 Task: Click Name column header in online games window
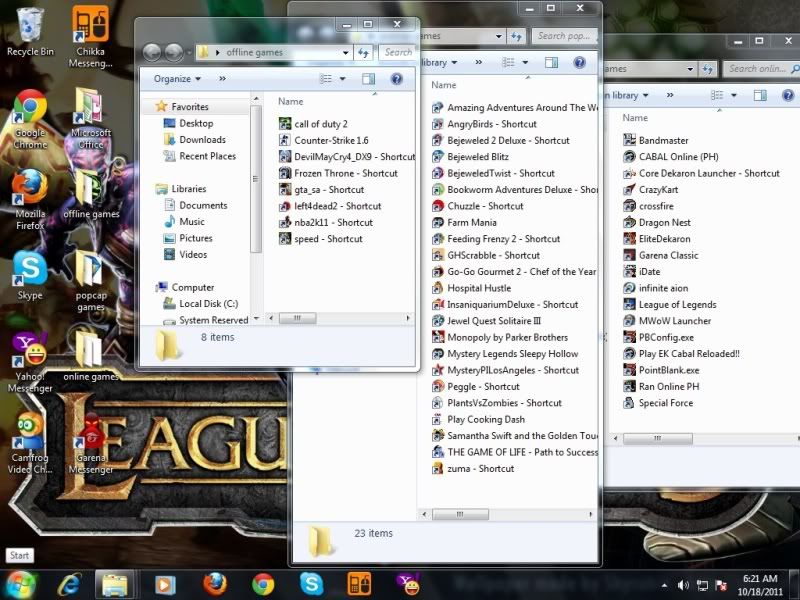635,118
